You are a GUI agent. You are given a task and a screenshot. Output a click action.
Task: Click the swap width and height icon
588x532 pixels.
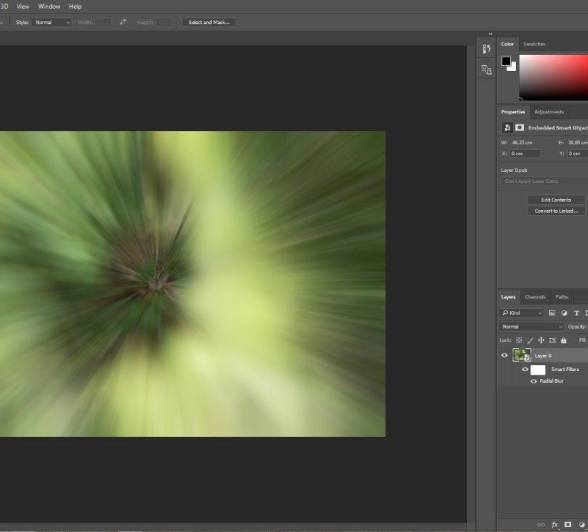[x=123, y=22]
